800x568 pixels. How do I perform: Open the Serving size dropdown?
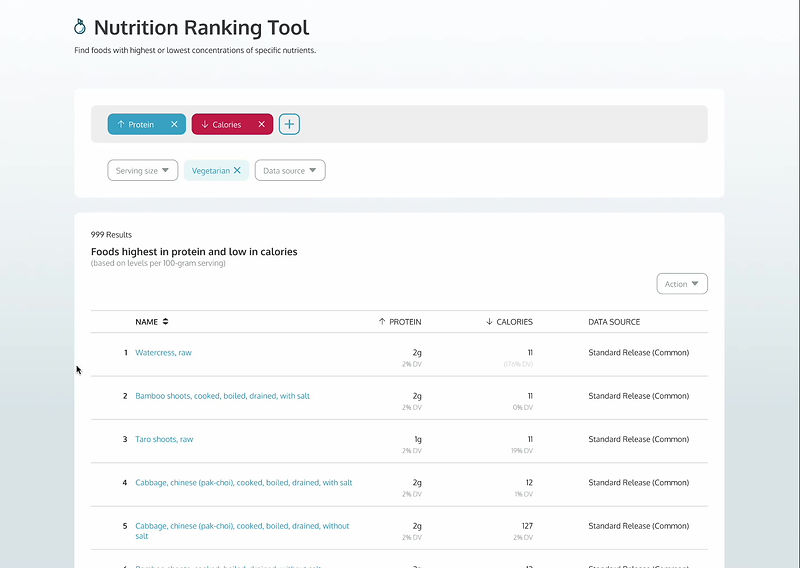(x=143, y=170)
